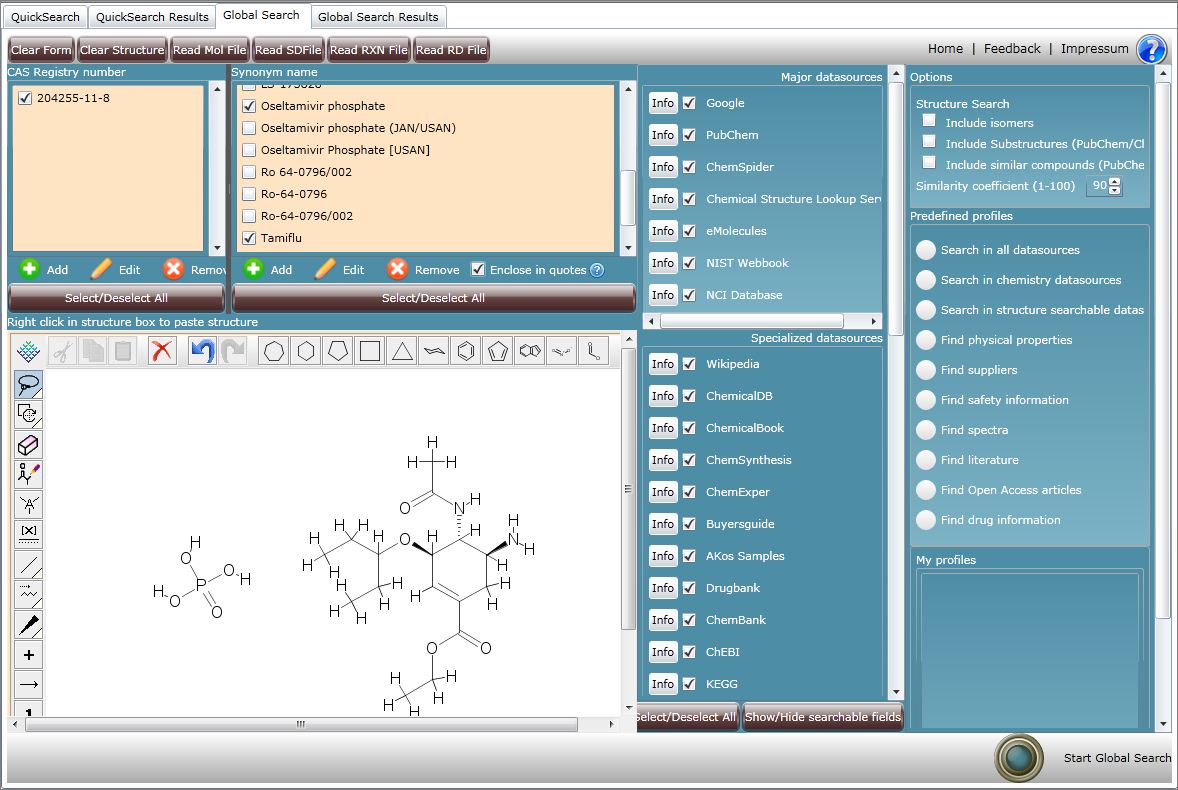Select the benzene ring template
This screenshot has height=790, width=1178.
(x=465, y=351)
